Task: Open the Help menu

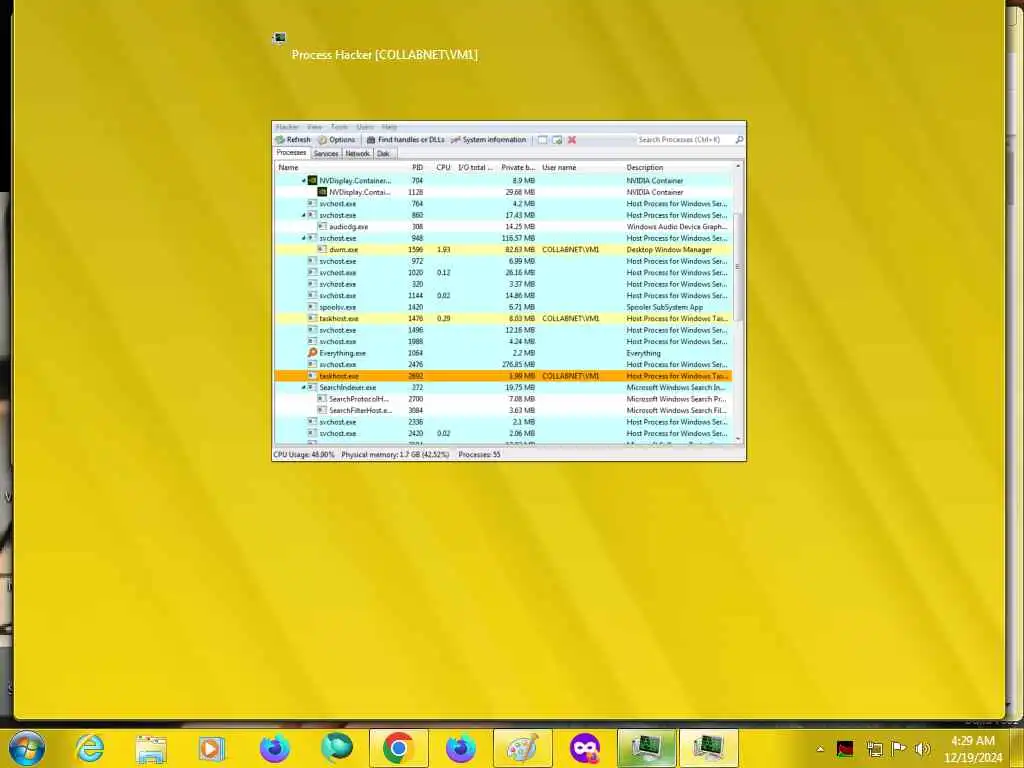Action: click(389, 127)
